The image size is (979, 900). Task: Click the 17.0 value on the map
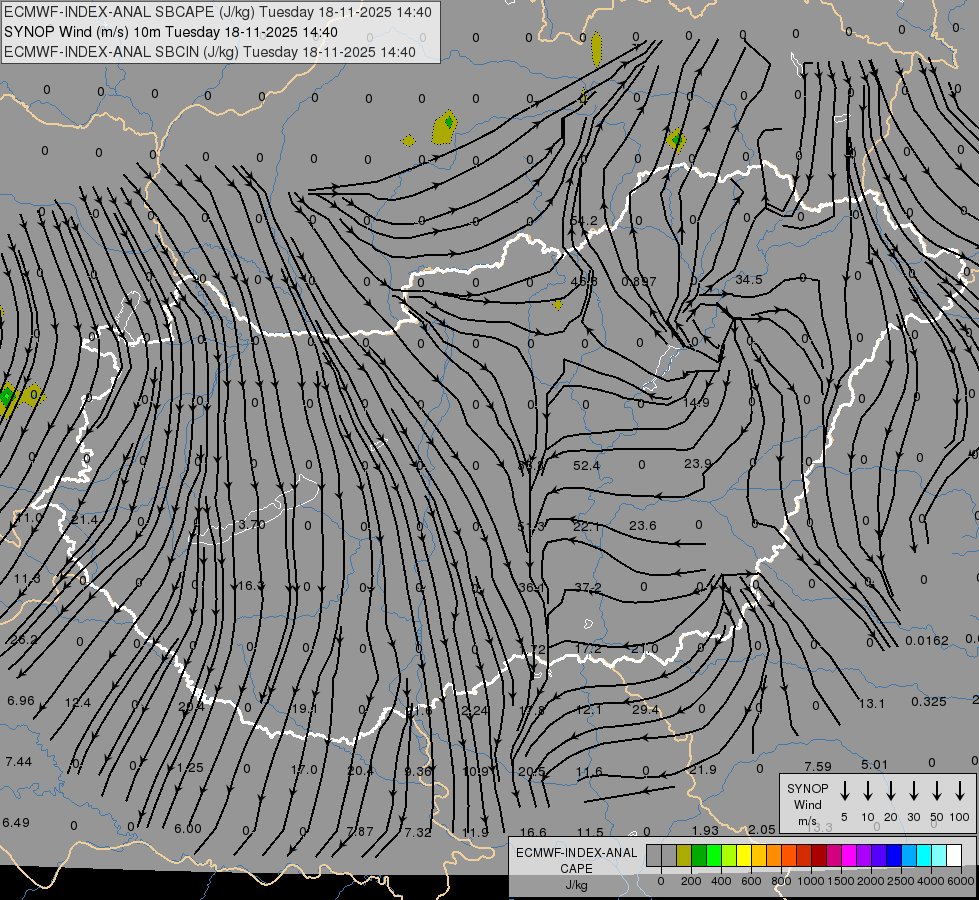click(x=304, y=769)
